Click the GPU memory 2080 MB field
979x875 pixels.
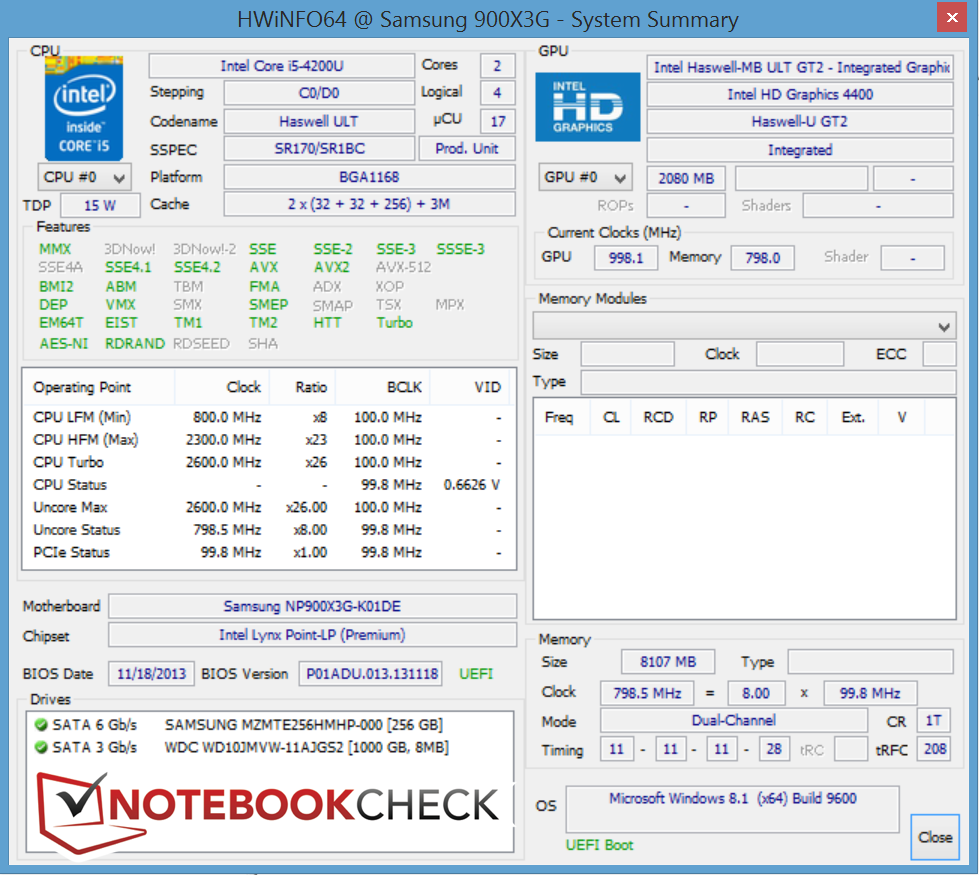(x=686, y=179)
